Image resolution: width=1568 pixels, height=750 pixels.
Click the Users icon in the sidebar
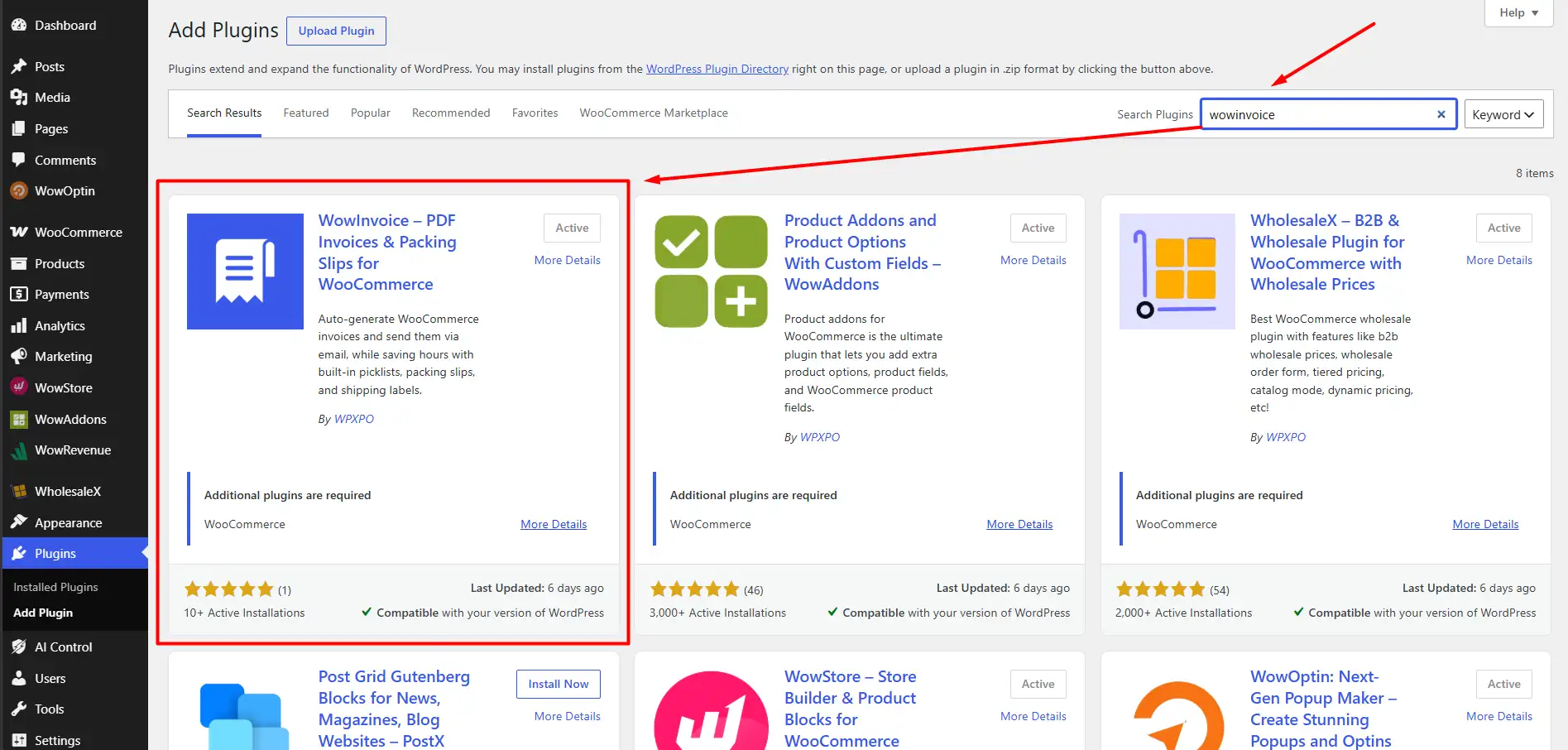[19, 679]
